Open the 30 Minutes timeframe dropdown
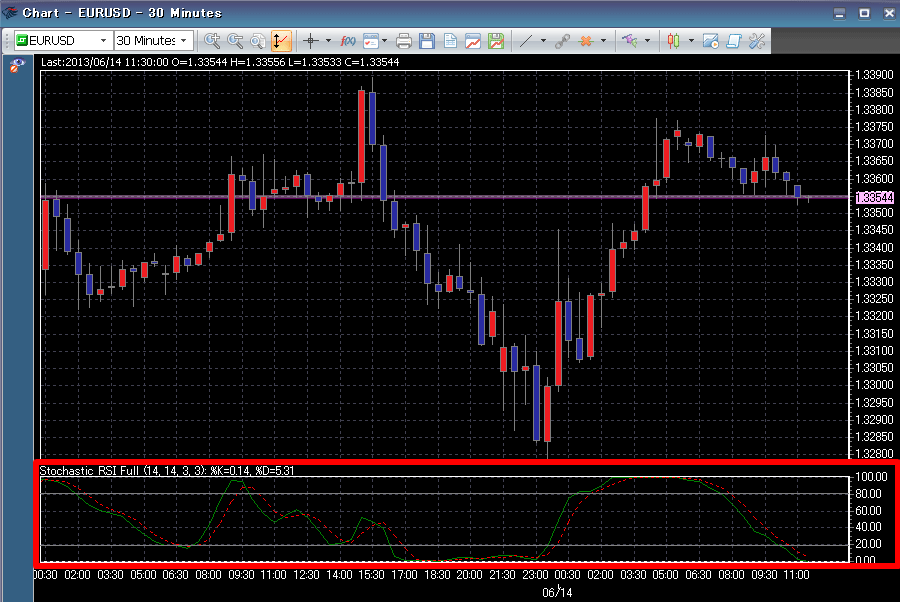This screenshot has width=900, height=602. [184, 41]
